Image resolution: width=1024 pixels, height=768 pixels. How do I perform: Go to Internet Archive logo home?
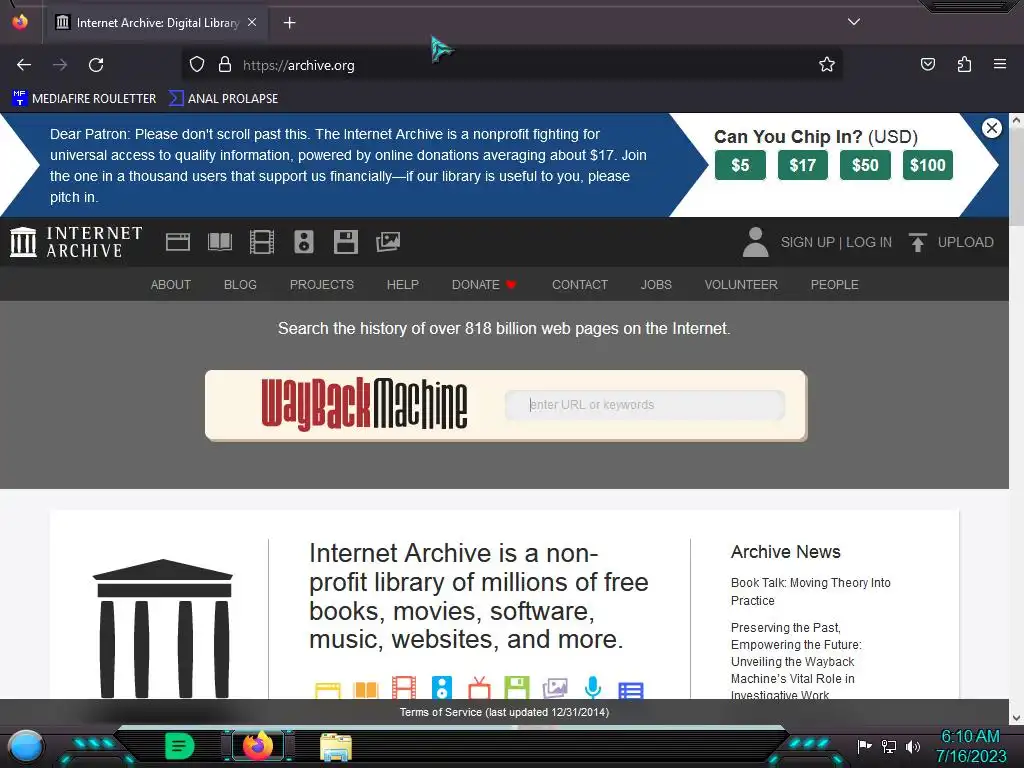[76, 242]
